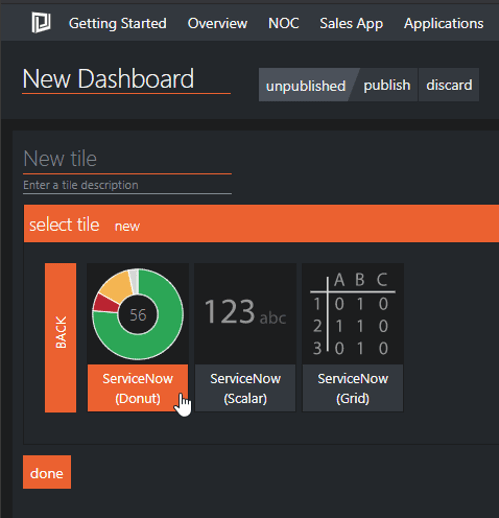Image resolution: width=499 pixels, height=518 pixels.
Task: Select the donut chart preview image
Action: pyautogui.click(x=138, y=314)
